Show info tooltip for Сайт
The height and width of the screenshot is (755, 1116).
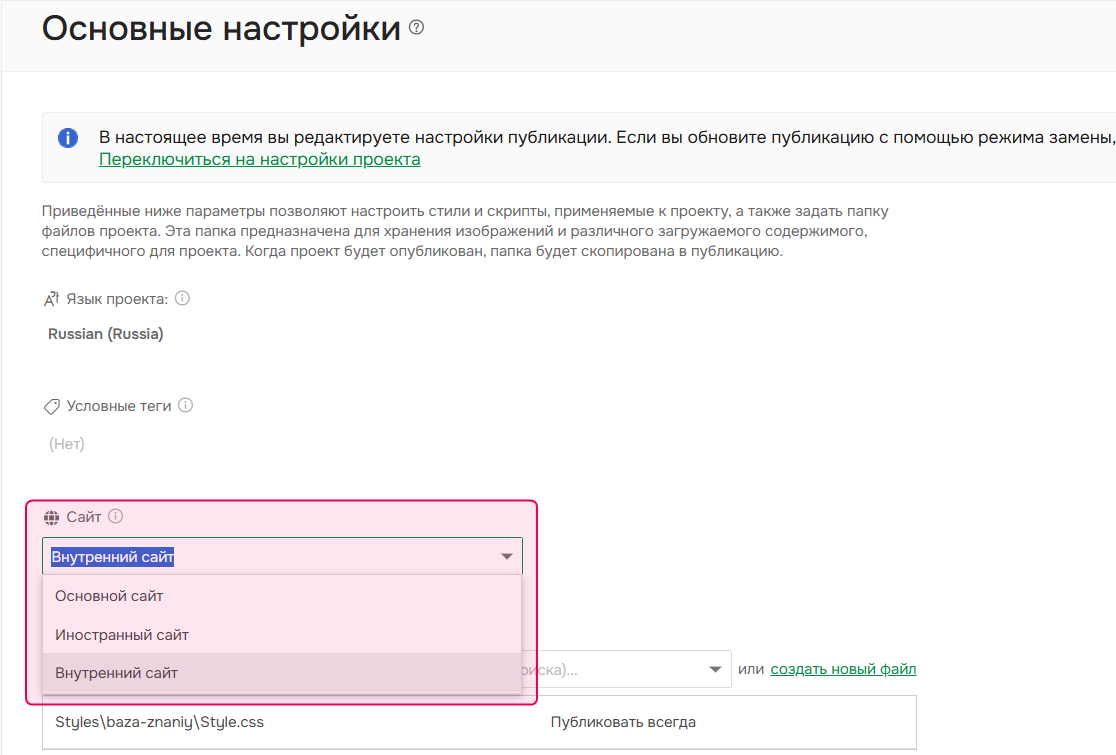(x=115, y=516)
